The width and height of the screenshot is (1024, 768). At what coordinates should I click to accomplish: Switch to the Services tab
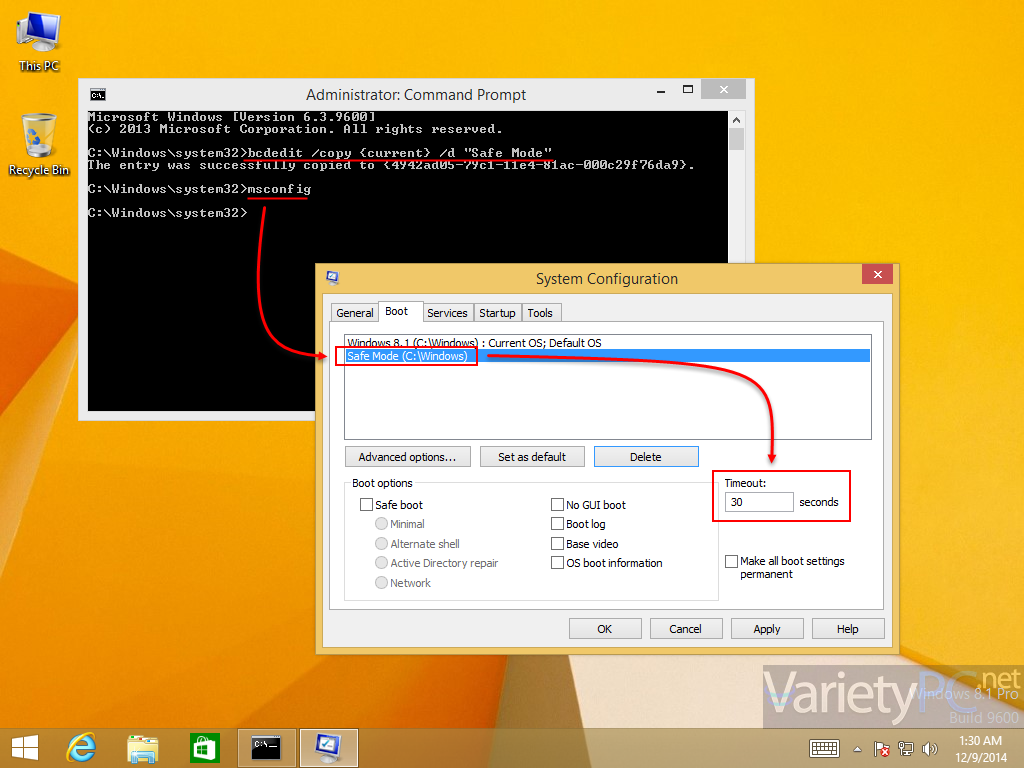(x=447, y=312)
